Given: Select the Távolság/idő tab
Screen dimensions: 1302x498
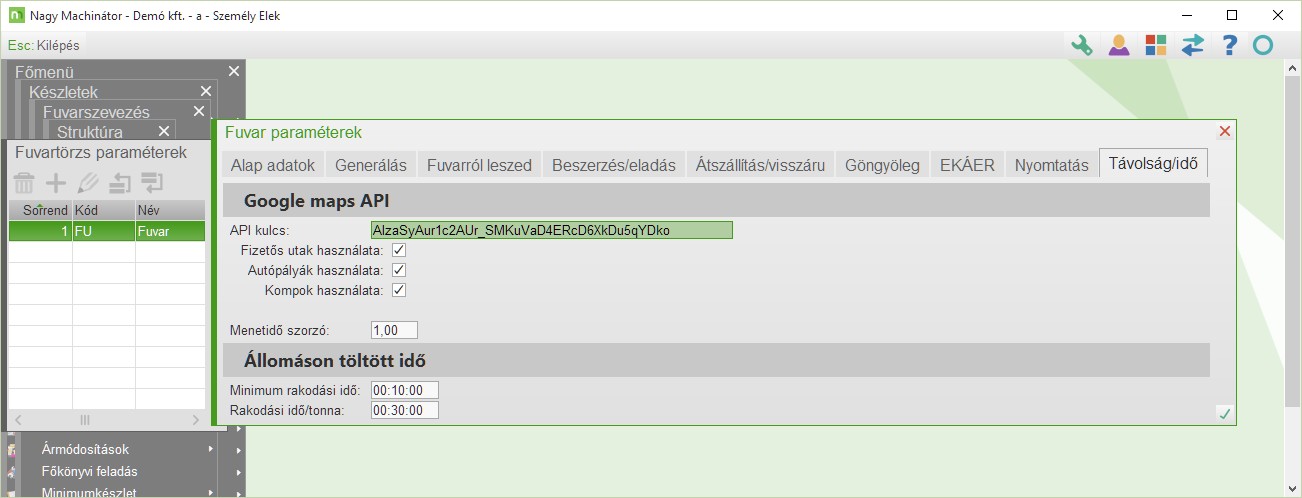Looking at the screenshot, I should click(1153, 163).
